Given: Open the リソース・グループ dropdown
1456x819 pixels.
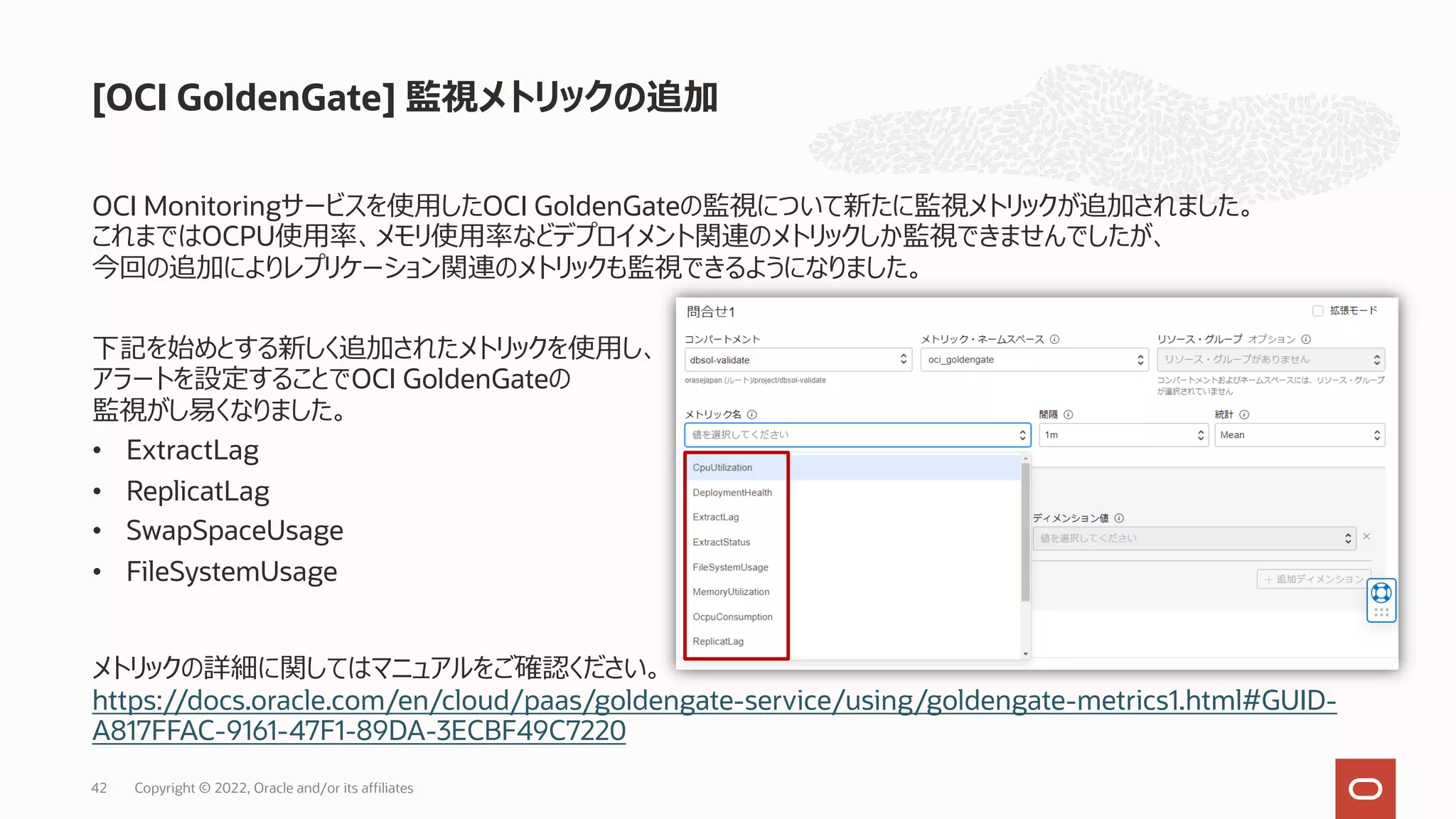Looking at the screenshot, I should 1270,360.
